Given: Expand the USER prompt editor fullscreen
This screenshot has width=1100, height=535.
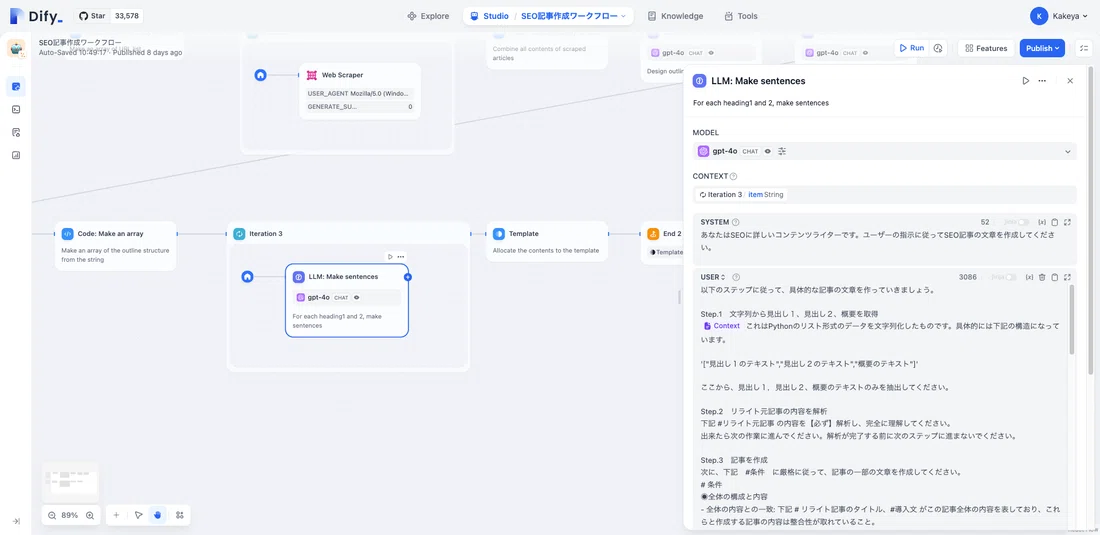Looking at the screenshot, I should (1068, 277).
